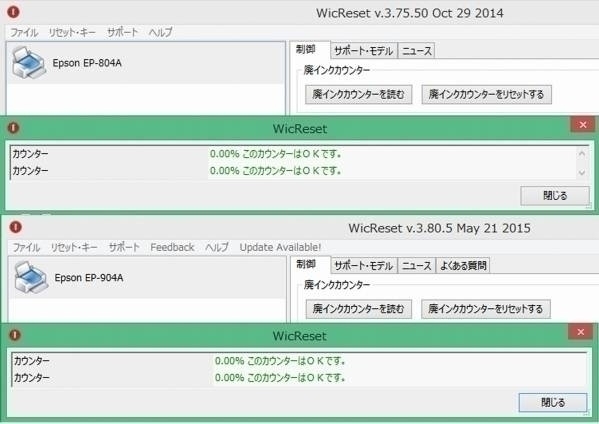Open Update Available! menu item
The image size is (599, 424).
(280, 247)
